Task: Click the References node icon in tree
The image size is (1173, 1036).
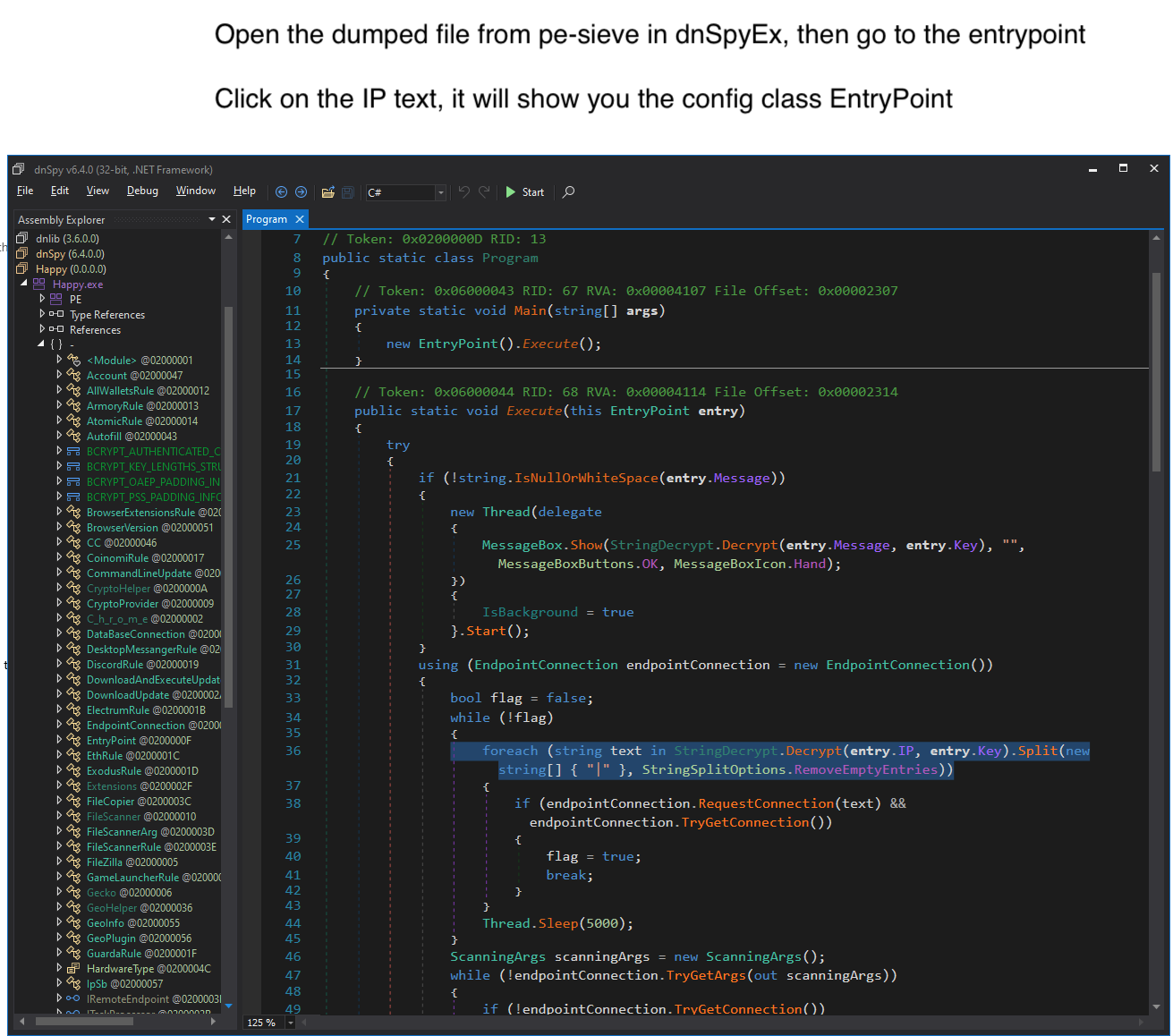Action: [56, 330]
